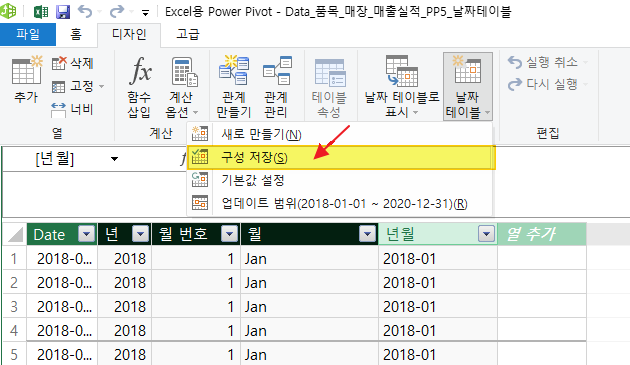Viewport: 630px width, 365px height.
Task: Click 삭제 column button
Action: pyautogui.click(x=73, y=63)
